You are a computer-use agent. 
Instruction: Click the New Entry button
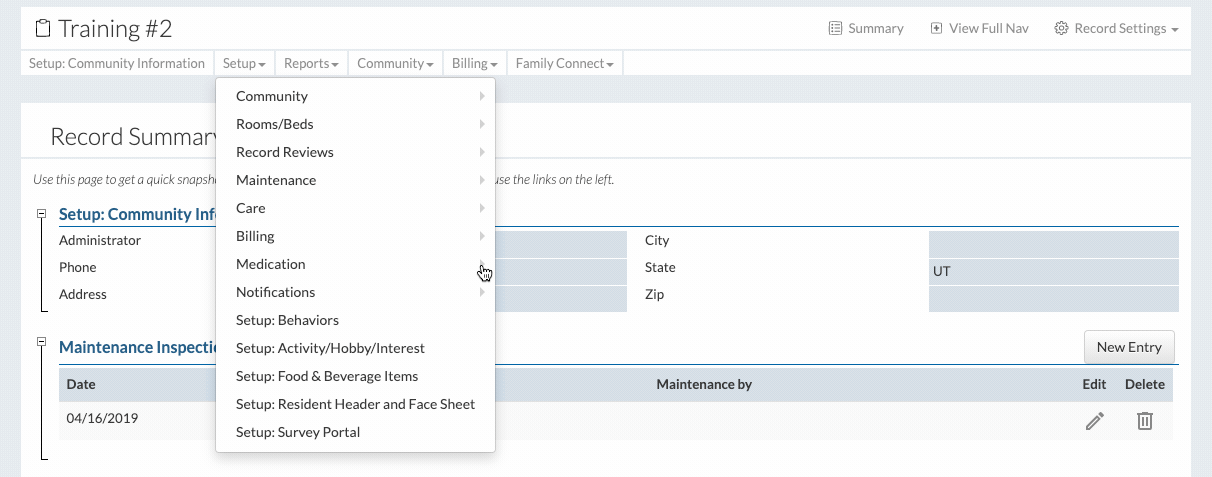coord(1128,347)
